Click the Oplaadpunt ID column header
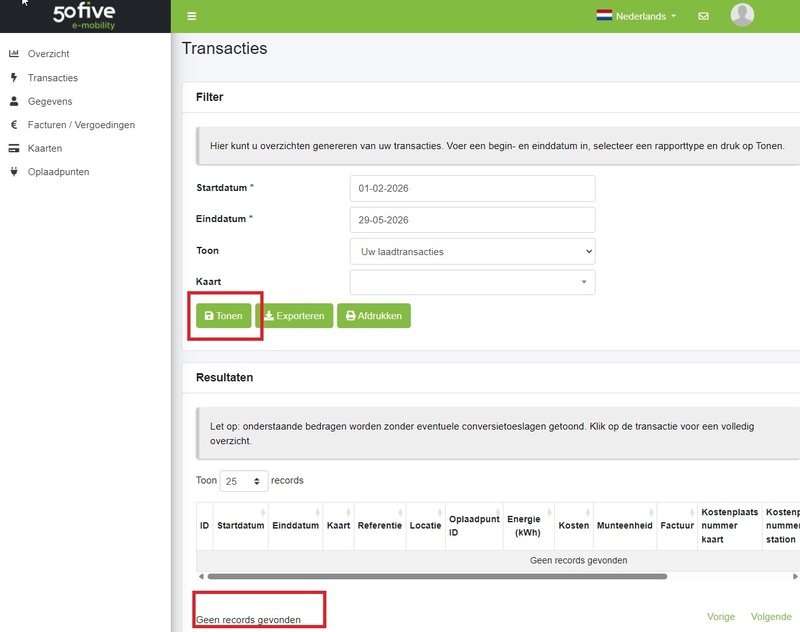The width and height of the screenshot is (800, 632). [x=474, y=525]
